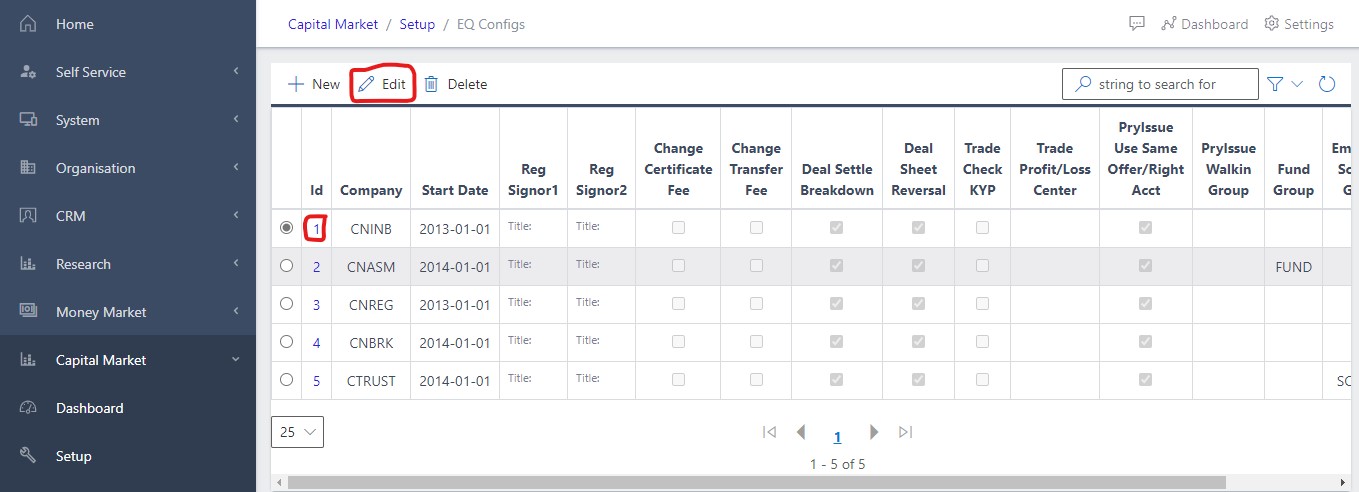This screenshot has width=1359, height=492.
Task: Go to the last page icon
Action: point(905,432)
